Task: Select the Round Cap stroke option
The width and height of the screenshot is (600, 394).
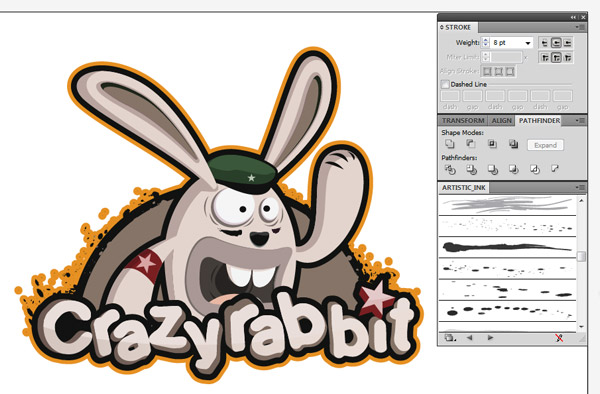Action: [556, 43]
